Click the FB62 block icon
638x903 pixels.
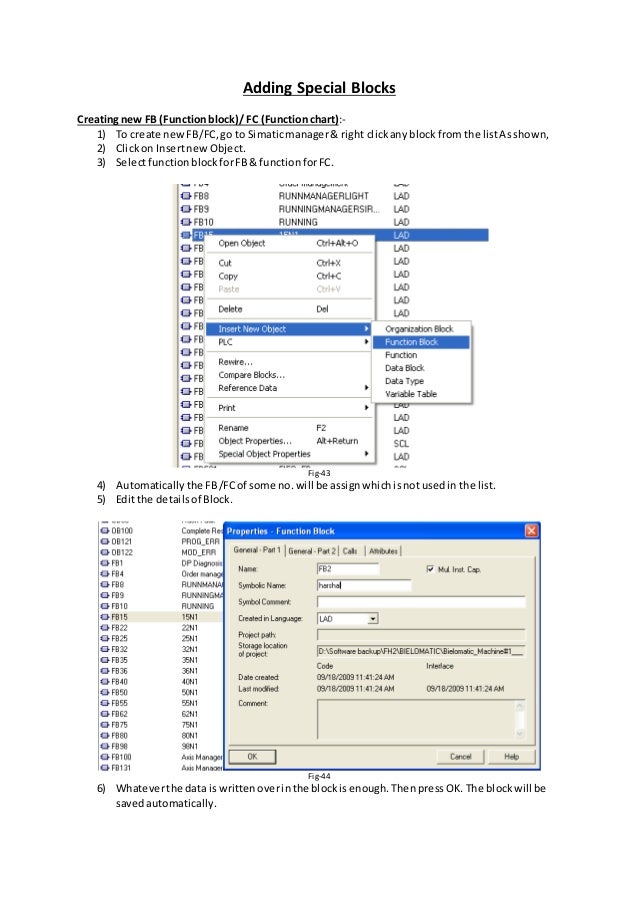(x=105, y=714)
